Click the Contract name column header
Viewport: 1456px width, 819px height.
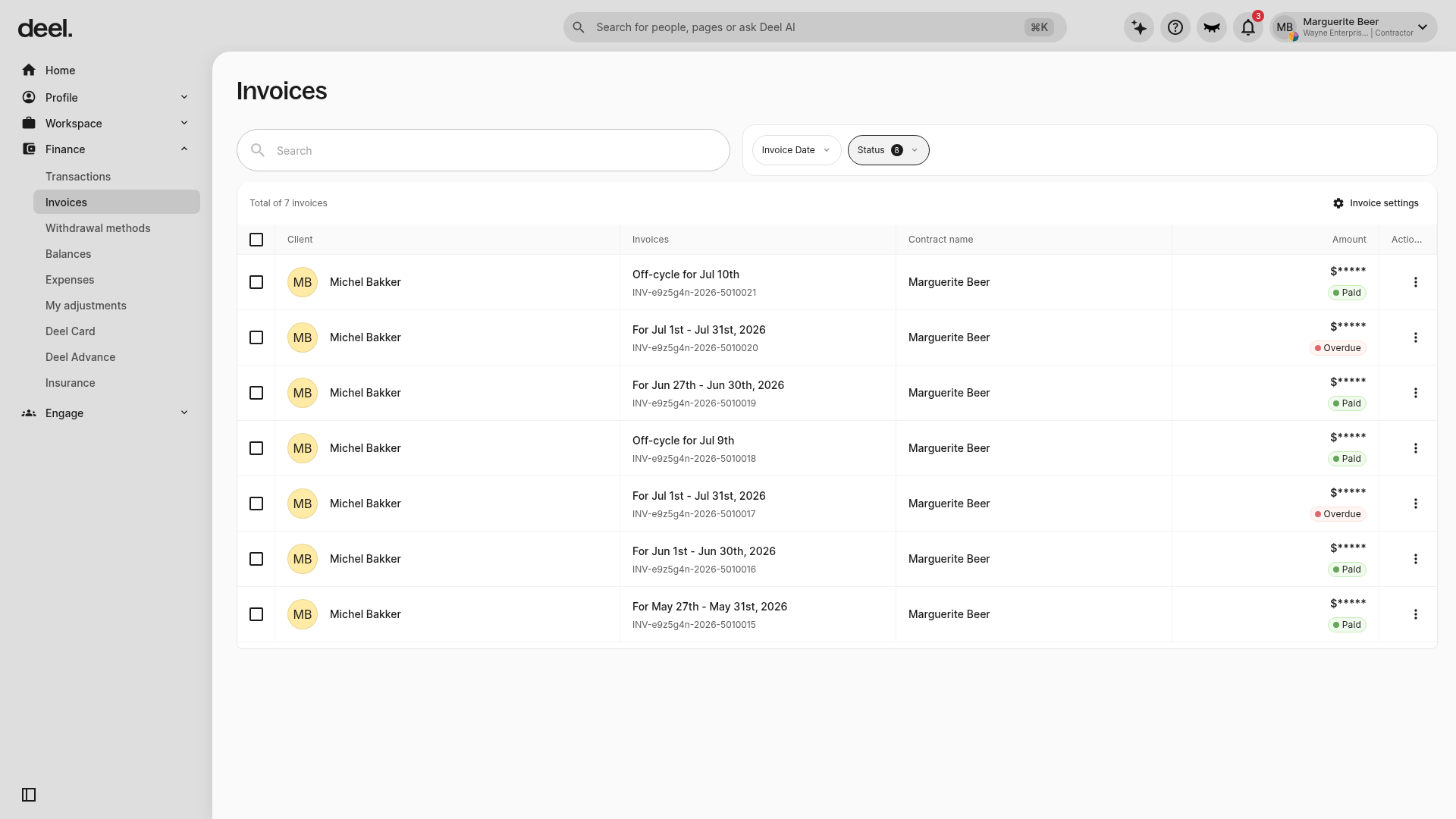tap(940, 240)
